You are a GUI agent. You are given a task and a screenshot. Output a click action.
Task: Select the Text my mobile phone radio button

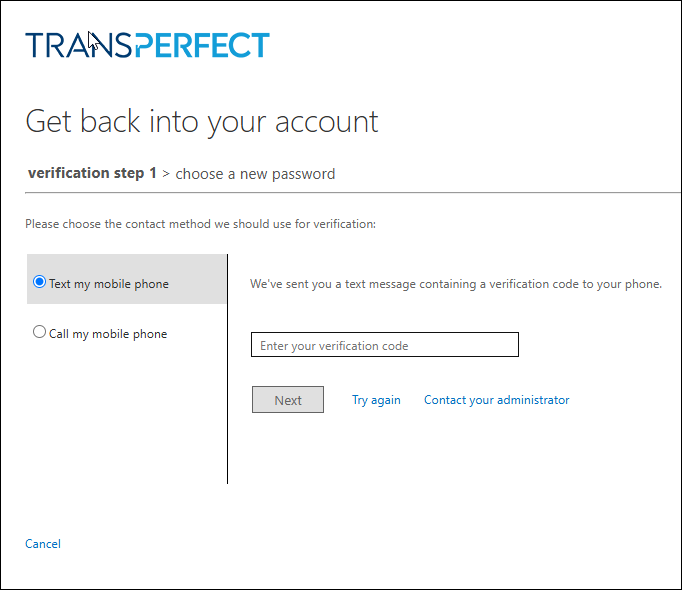pyautogui.click(x=40, y=282)
